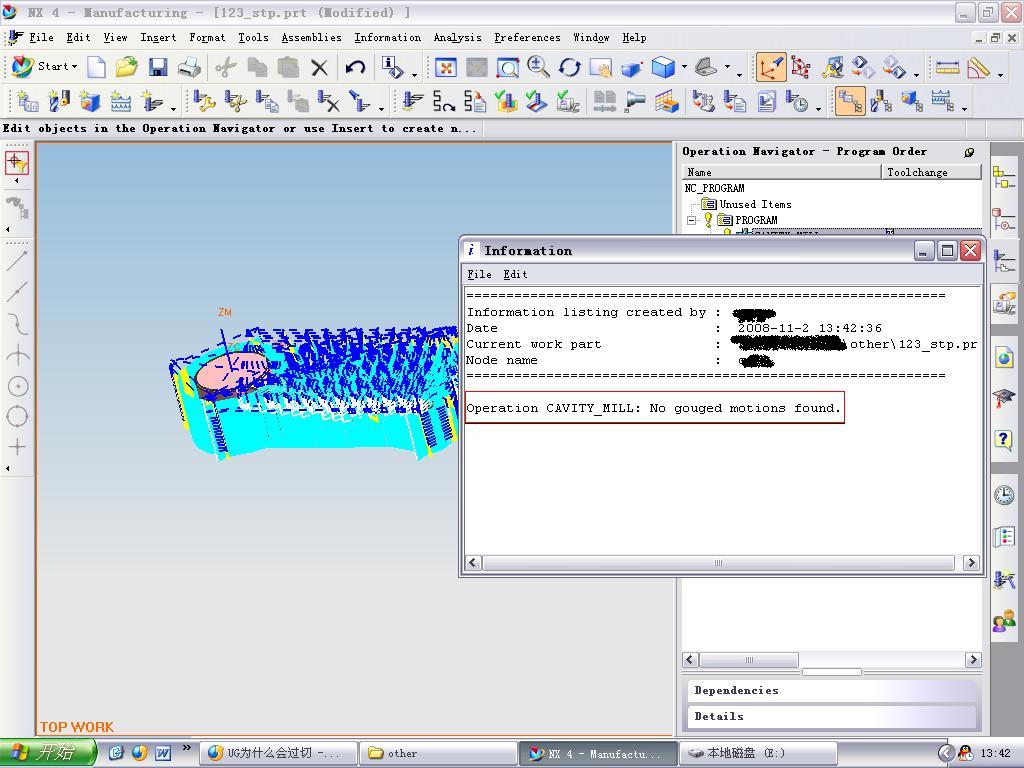Click the Create Program icon

tap(27, 101)
